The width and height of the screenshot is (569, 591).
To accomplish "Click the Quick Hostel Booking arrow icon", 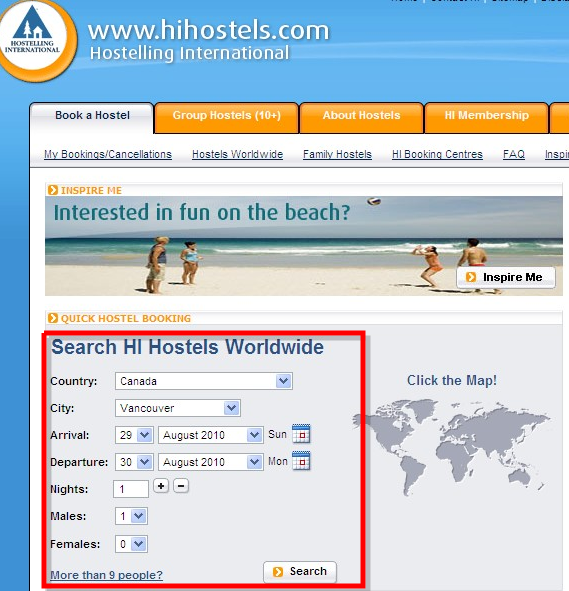I will tap(53, 318).
